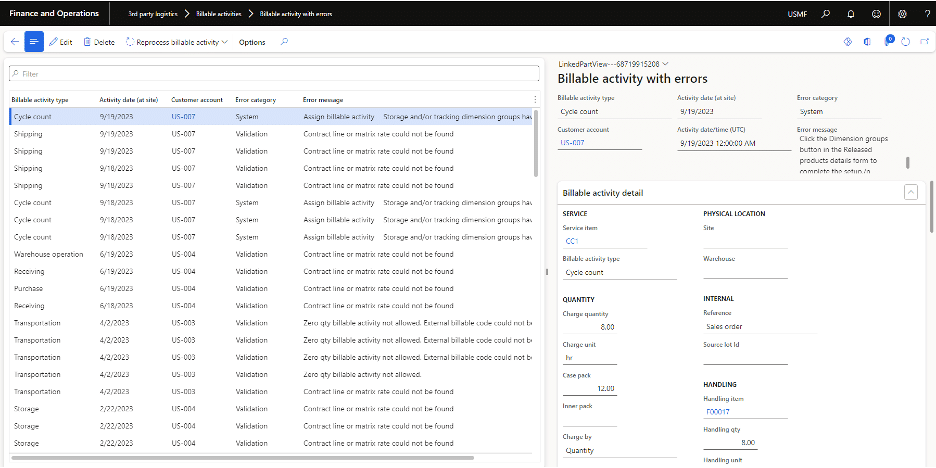Open Settings with the gear icon
936x468 pixels.
pyautogui.click(x=902, y=13)
